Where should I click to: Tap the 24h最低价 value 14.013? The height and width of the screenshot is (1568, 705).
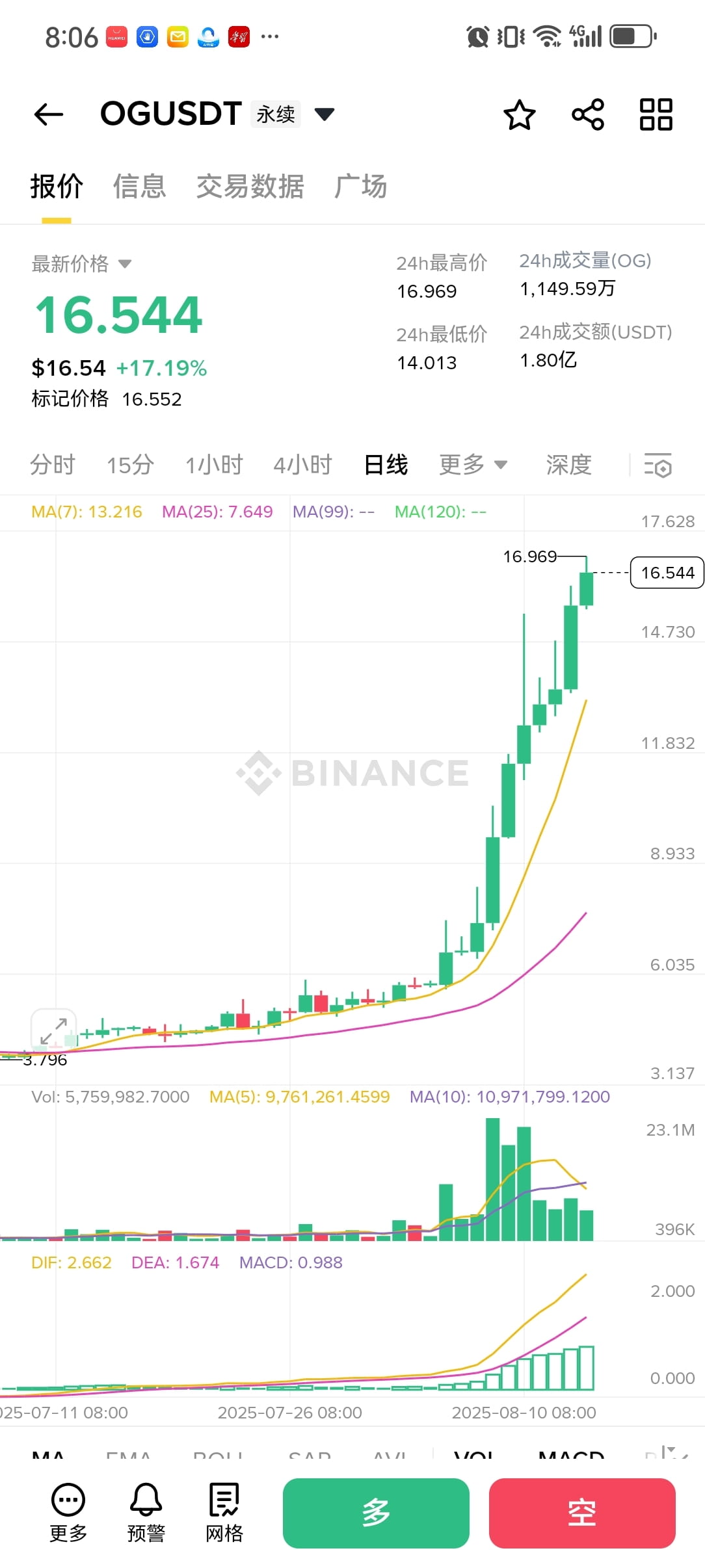[427, 363]
